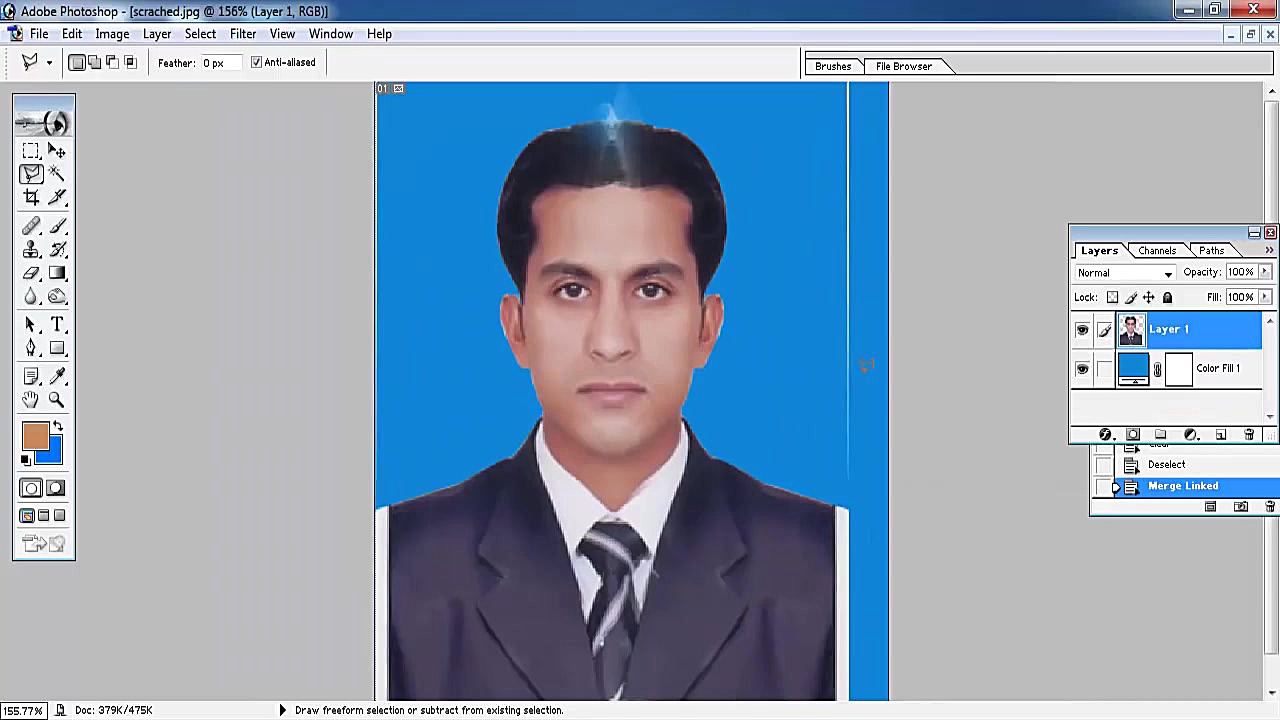Screen dimensions: 1280x720
Task: Open the Opacity slider arrow
Action: 1265,272
